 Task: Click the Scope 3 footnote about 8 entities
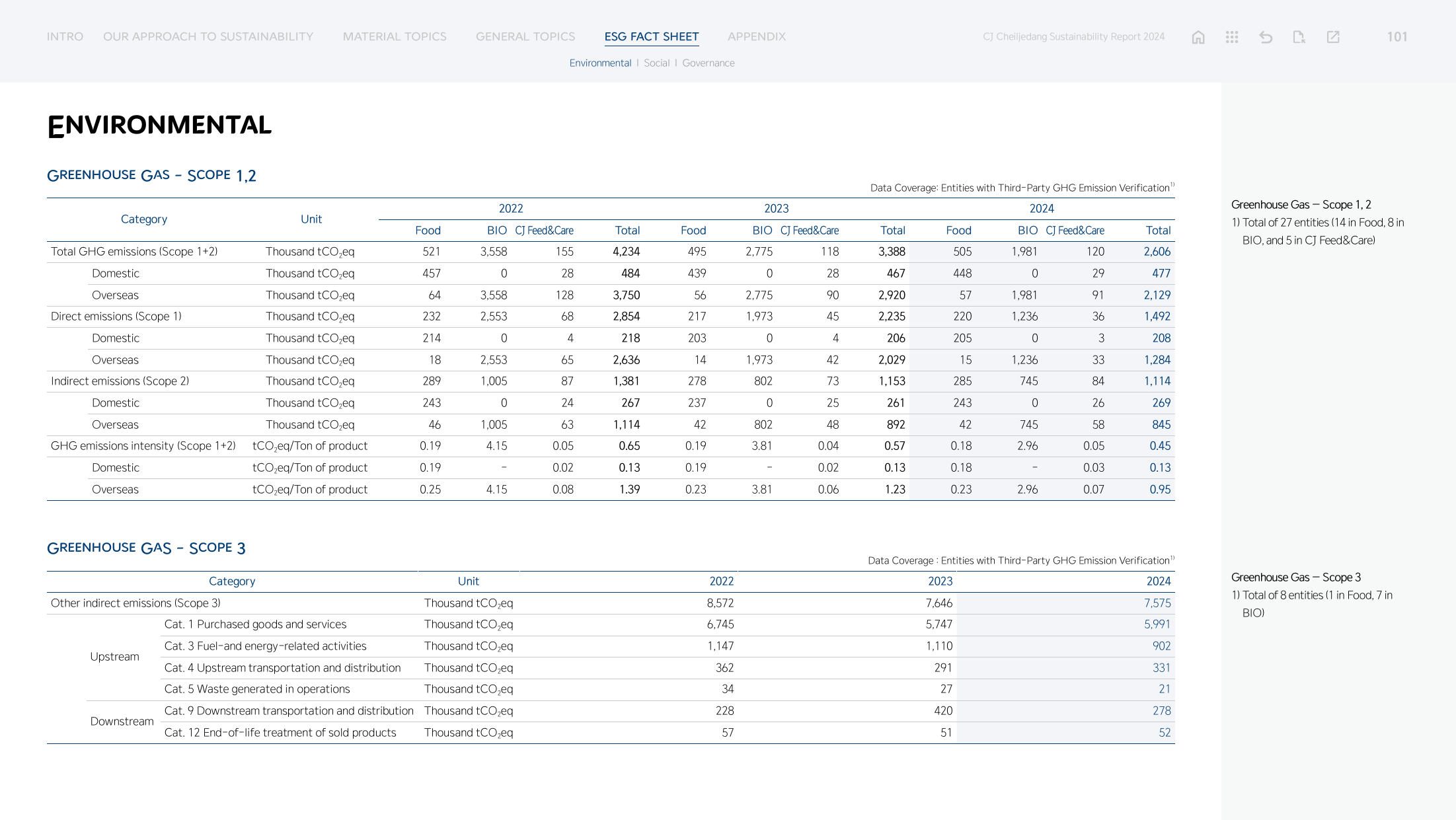coord(1312,604)
